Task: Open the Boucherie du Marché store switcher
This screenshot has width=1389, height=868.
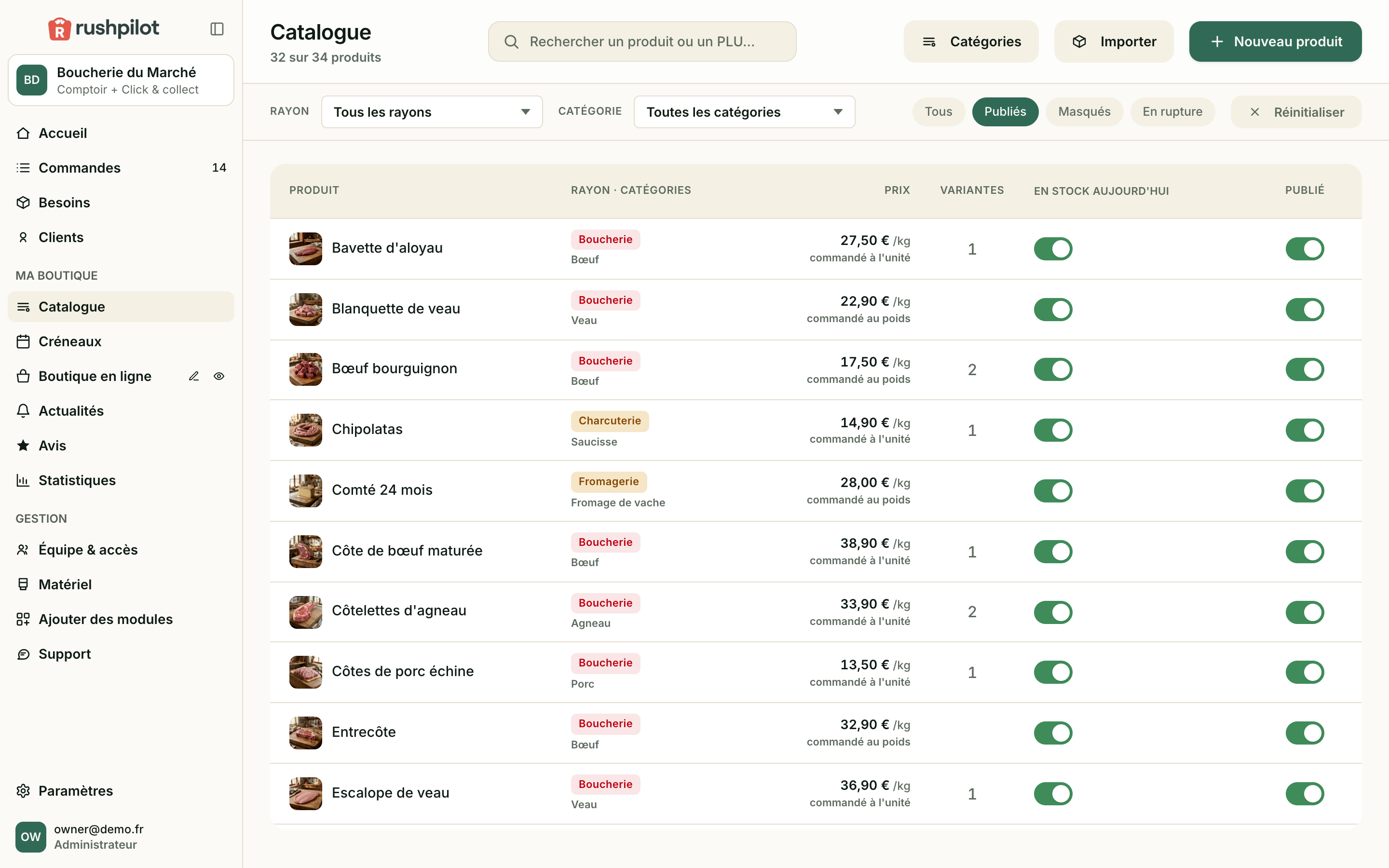Action: pos(121,81)
